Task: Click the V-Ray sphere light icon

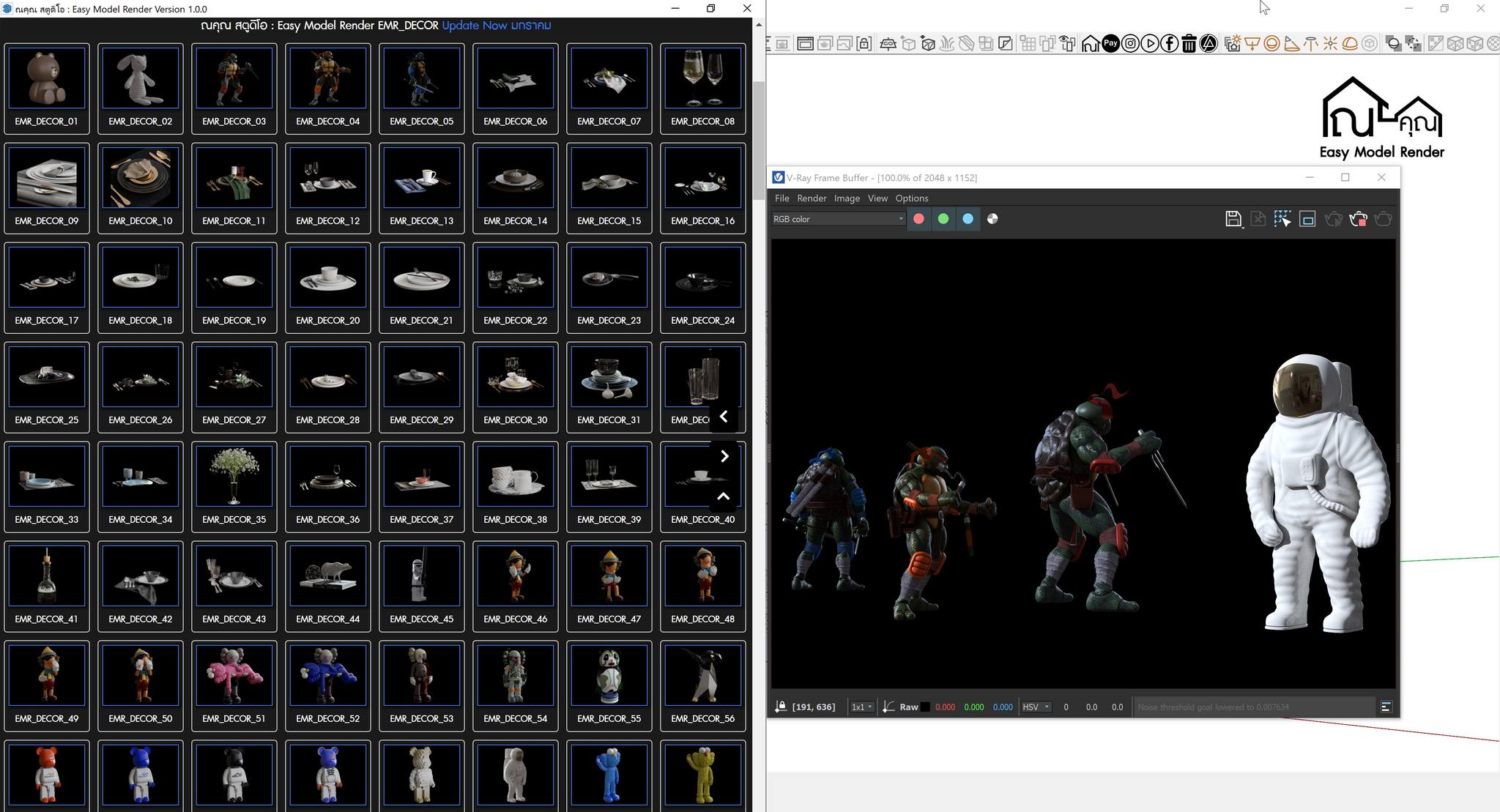Action: pos(1272,44)
